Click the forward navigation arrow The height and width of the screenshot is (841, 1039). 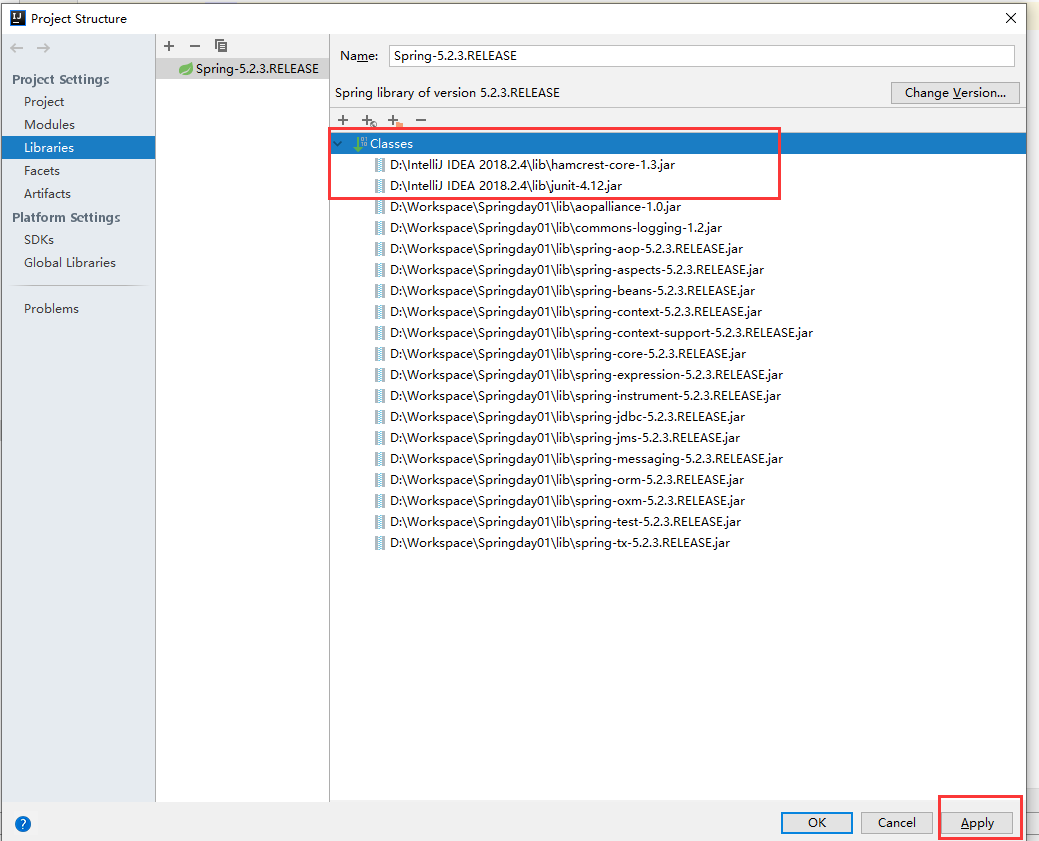pyautogui.click(x=43, y=48)
